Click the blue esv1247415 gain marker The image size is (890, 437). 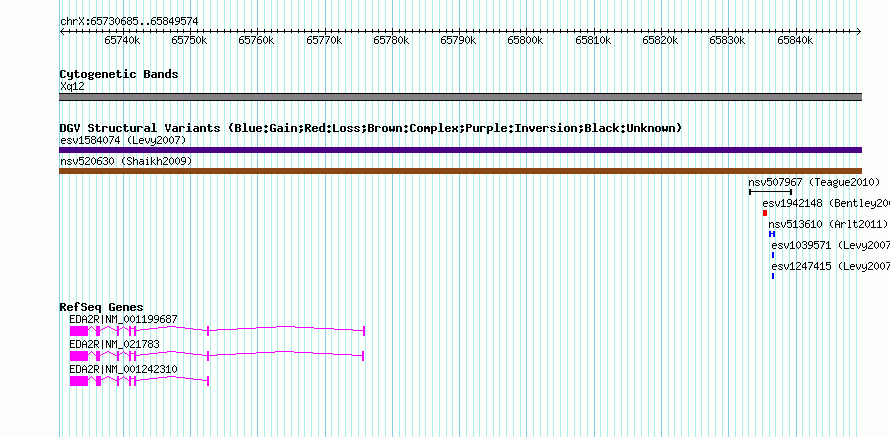773,276
